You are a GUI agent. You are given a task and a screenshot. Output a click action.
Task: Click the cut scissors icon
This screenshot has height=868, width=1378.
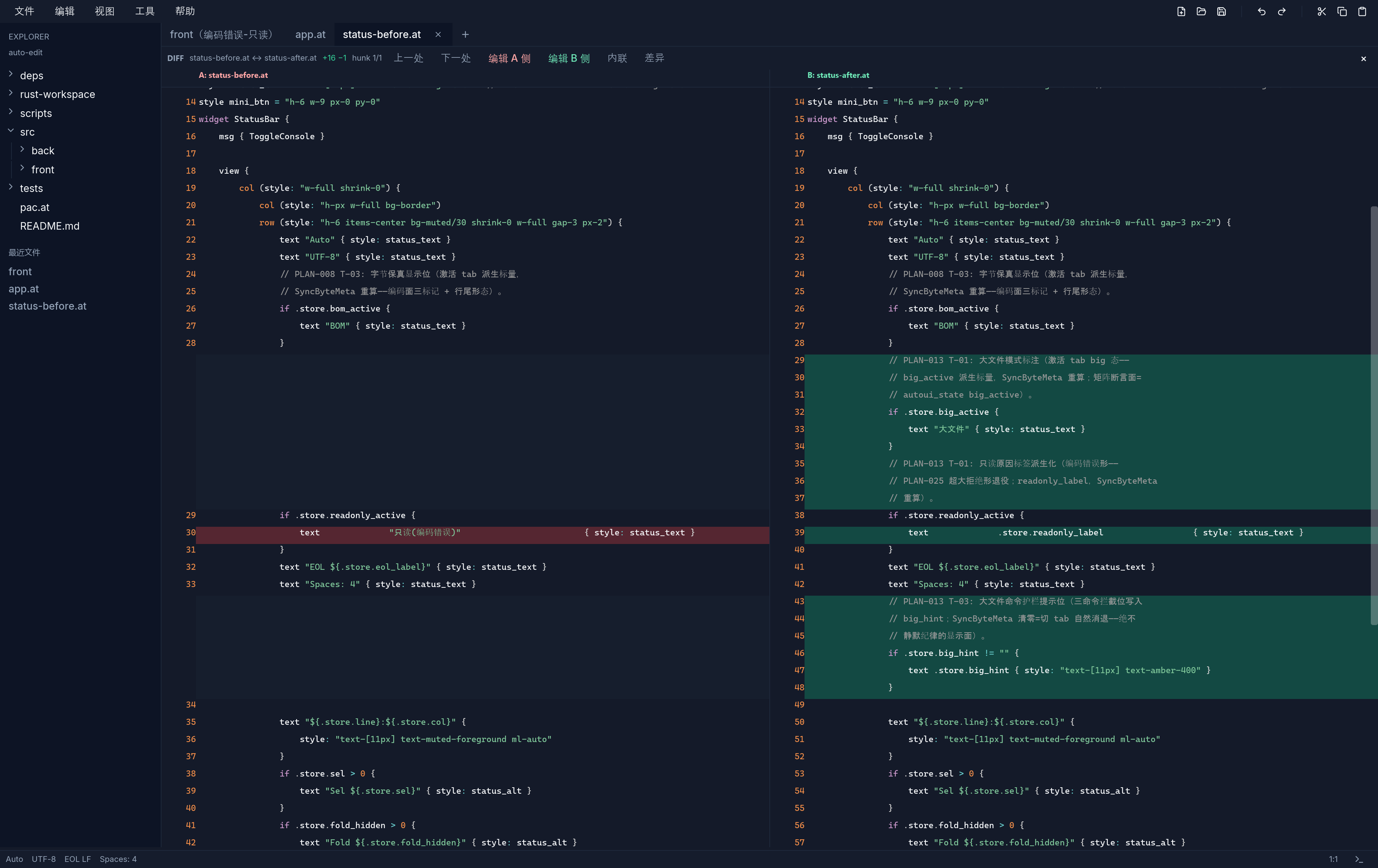coord(1321,11)
